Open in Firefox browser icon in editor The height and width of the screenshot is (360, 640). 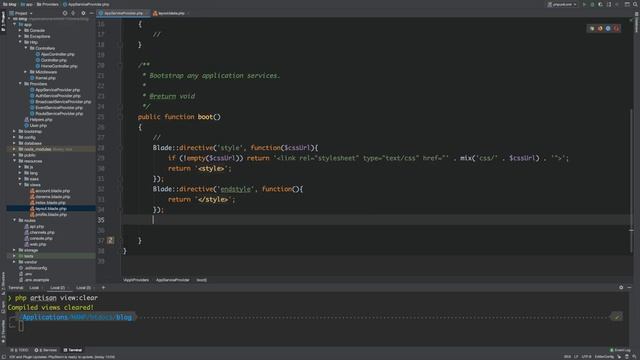[x=600, y=28]
